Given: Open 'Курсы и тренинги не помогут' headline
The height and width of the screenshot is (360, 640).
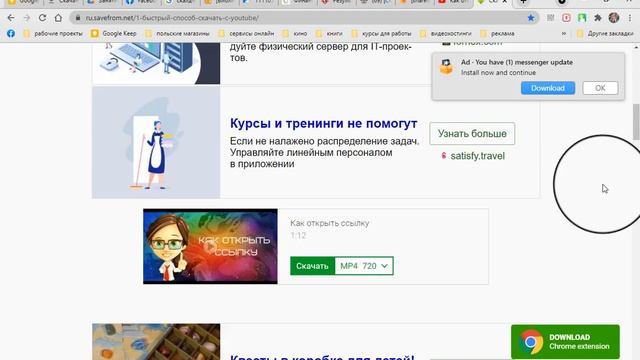Looking at the screenshot, I should point(324,123).
